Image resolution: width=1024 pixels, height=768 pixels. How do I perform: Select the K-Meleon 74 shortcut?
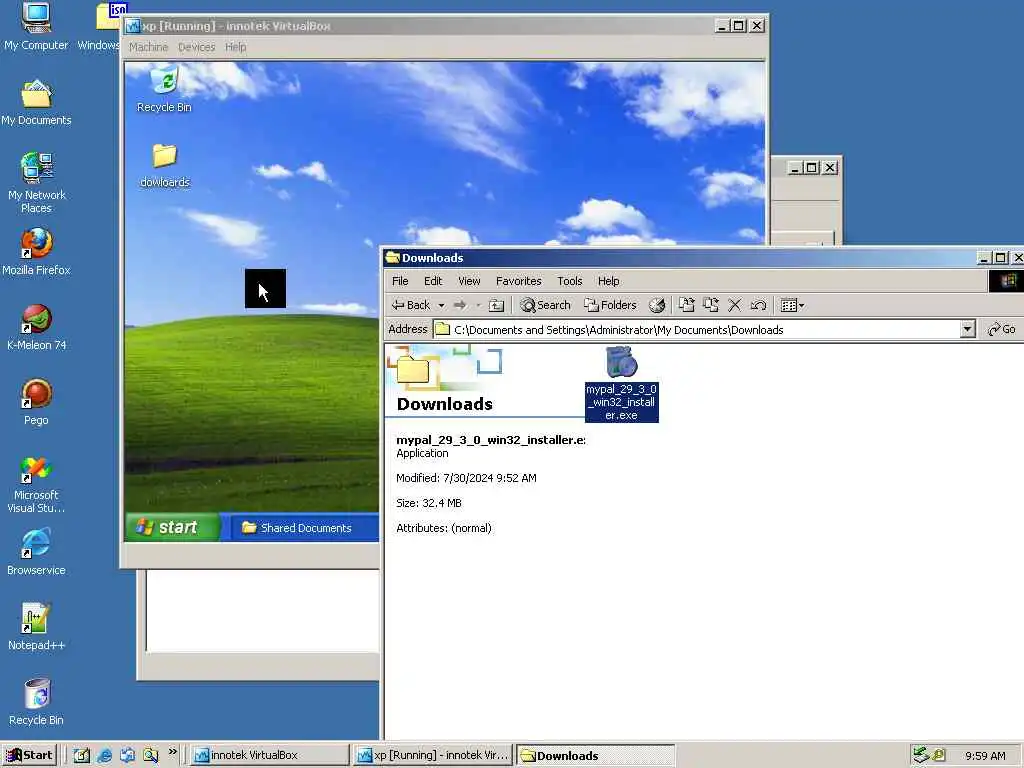[x=36, y=327]
